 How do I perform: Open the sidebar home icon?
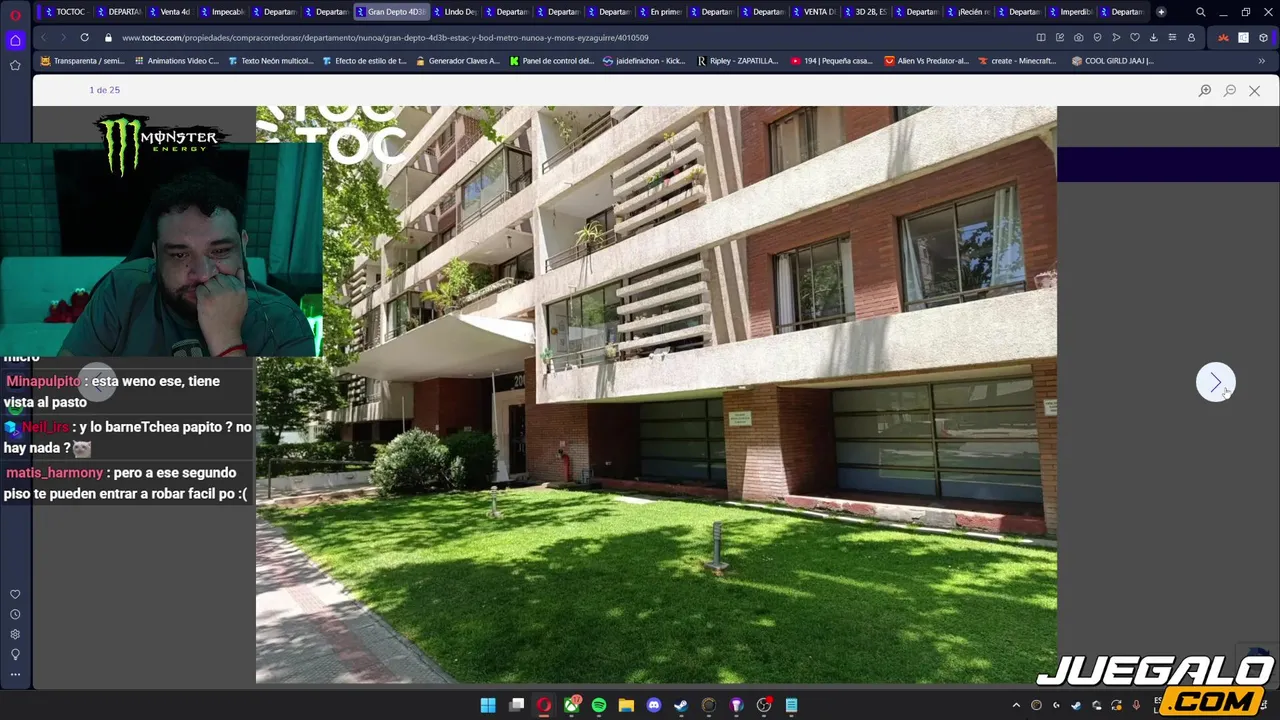coord(15,40)
